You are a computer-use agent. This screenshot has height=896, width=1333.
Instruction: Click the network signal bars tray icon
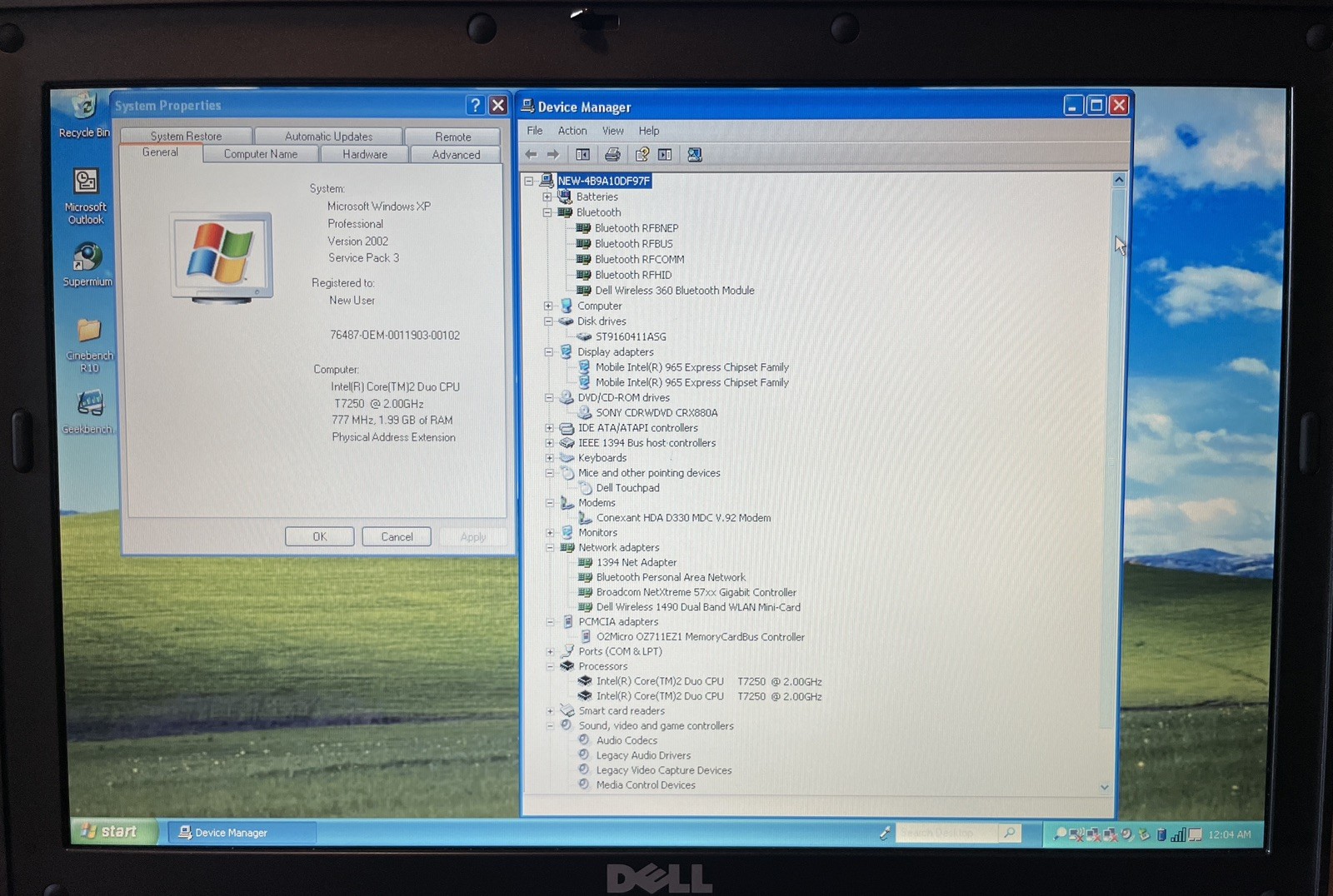1178,834
